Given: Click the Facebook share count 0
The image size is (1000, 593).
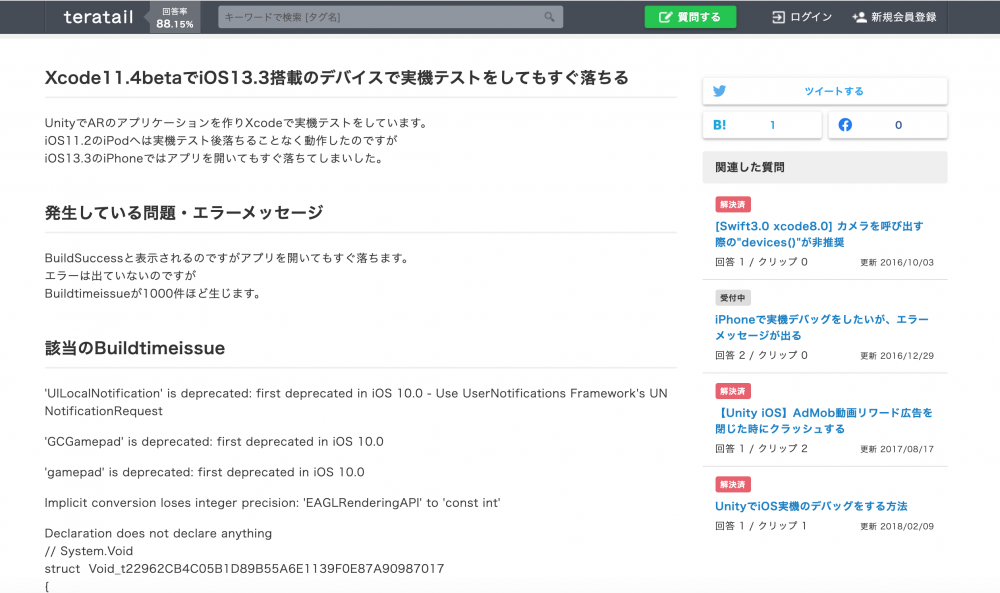Looking at the screenshot, I should coord(898,125).
